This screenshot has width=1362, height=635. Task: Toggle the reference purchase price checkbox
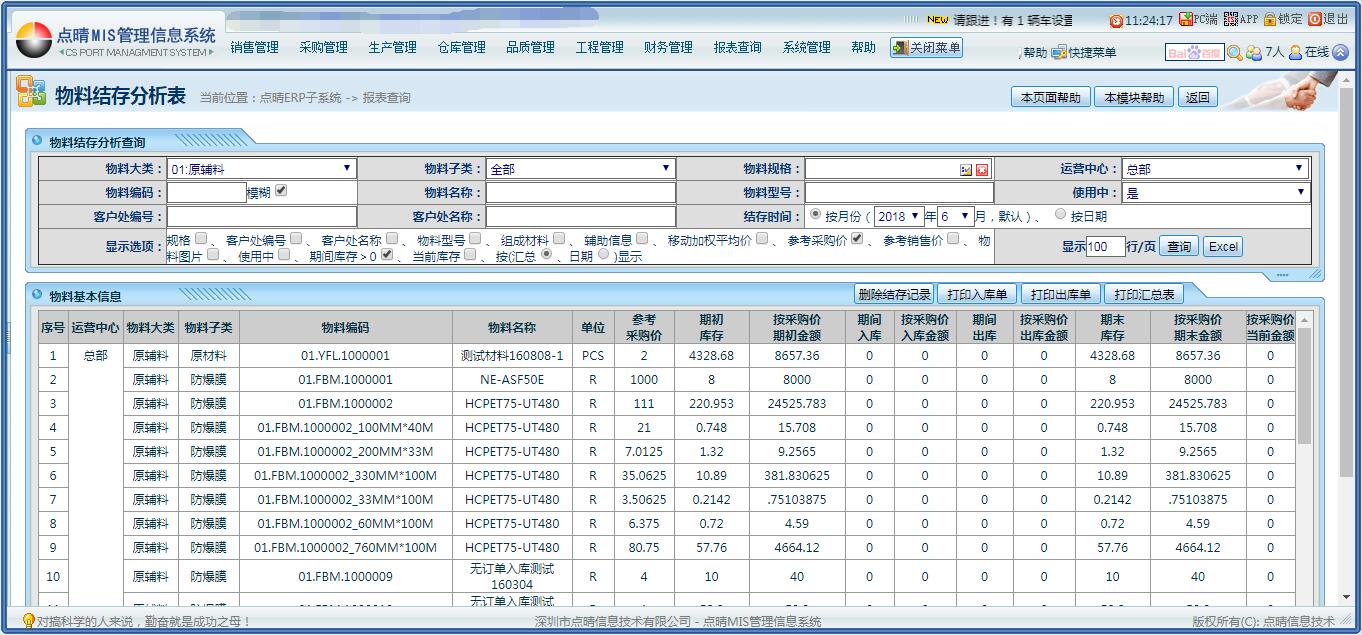pyautogui.click(x=857, y=239)
